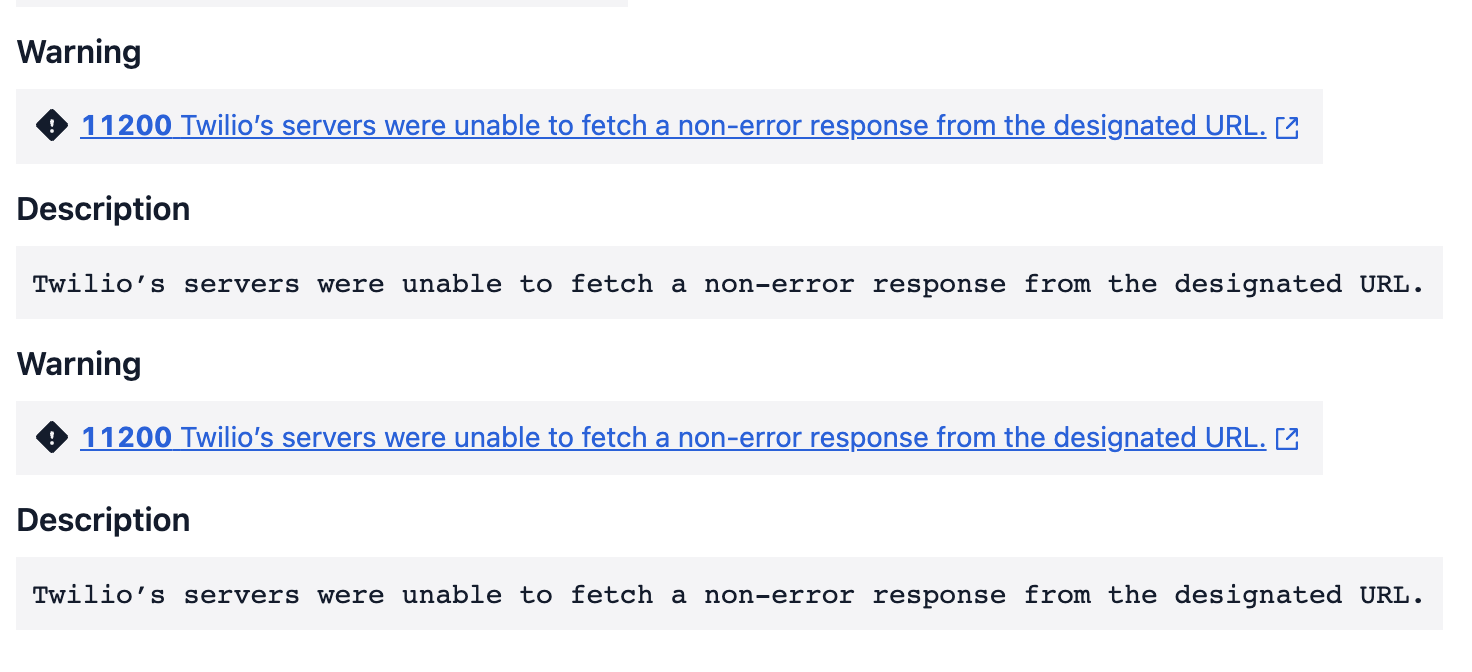Click the first bold 11200 error code
The image size is (1472, 672).
click(x=126, y=126)
